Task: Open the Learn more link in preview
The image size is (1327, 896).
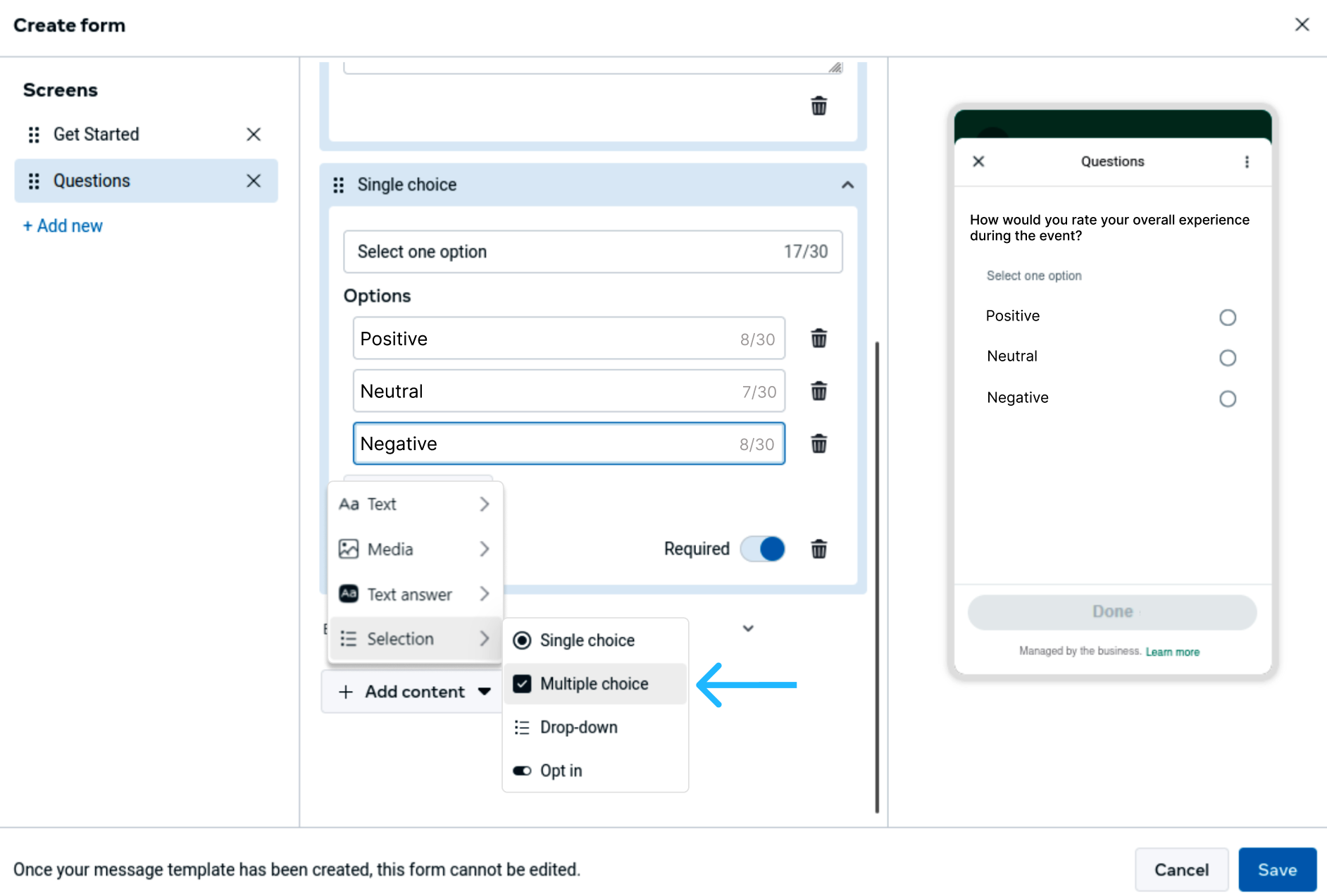Action: pyautogui.click(x=1172, y=652)
